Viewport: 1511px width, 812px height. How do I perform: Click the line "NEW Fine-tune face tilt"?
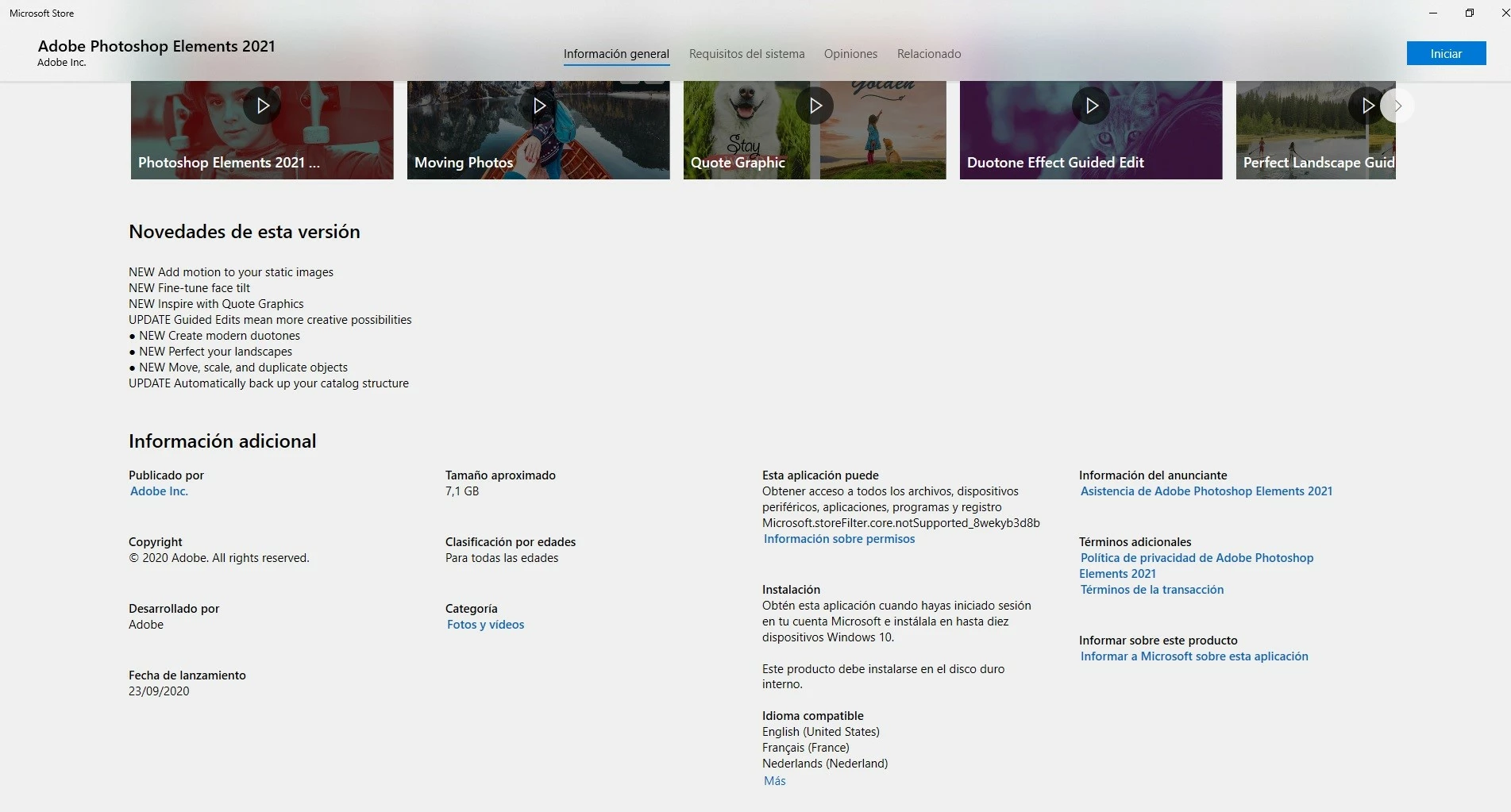pos(189,288)
